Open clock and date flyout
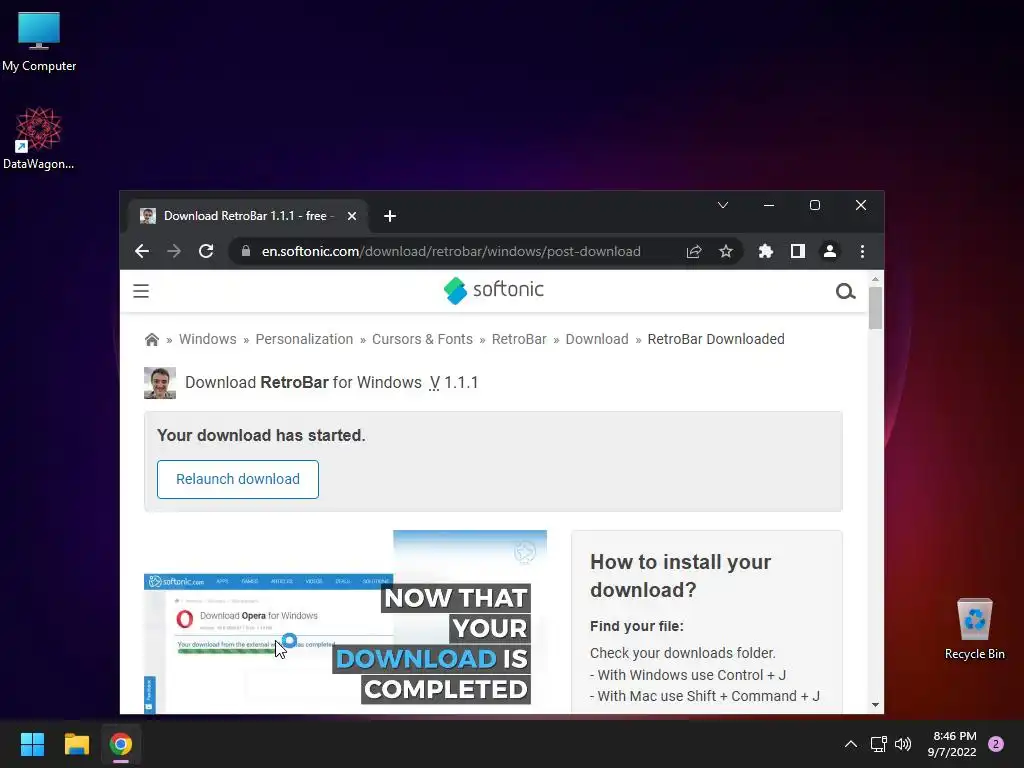 coord(952,744)
